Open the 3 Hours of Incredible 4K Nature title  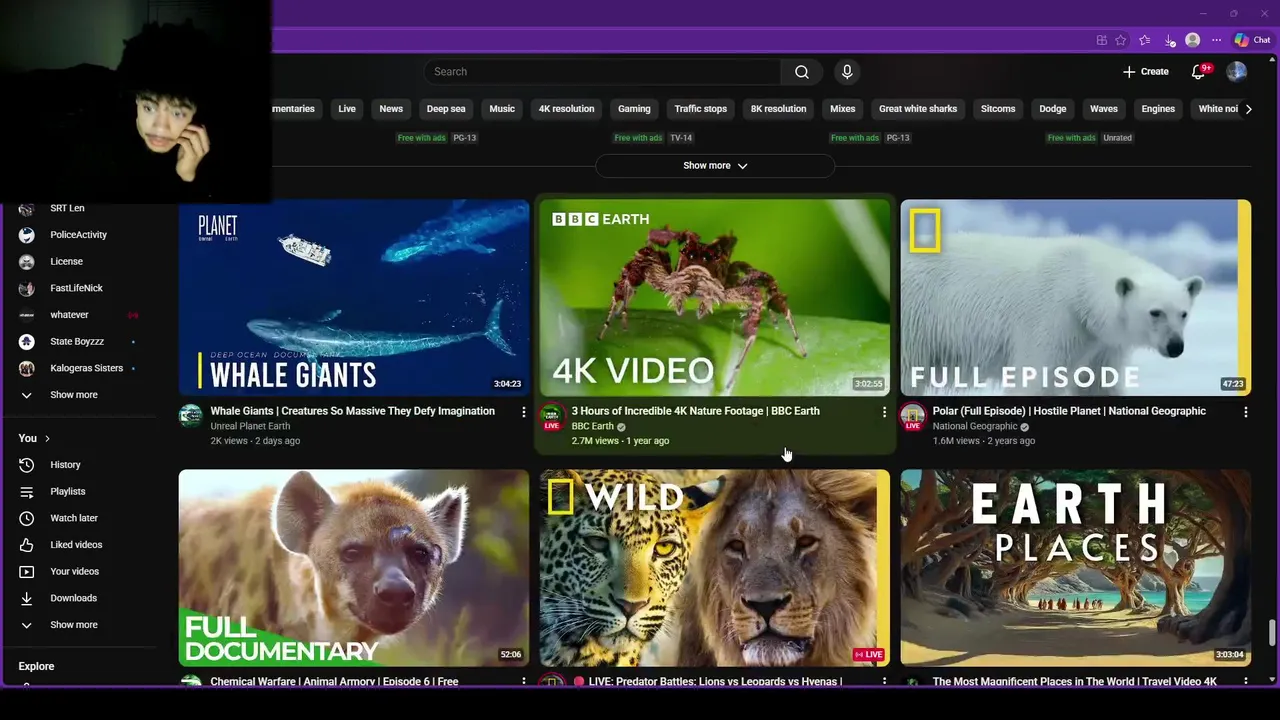[x=695, y=411]
